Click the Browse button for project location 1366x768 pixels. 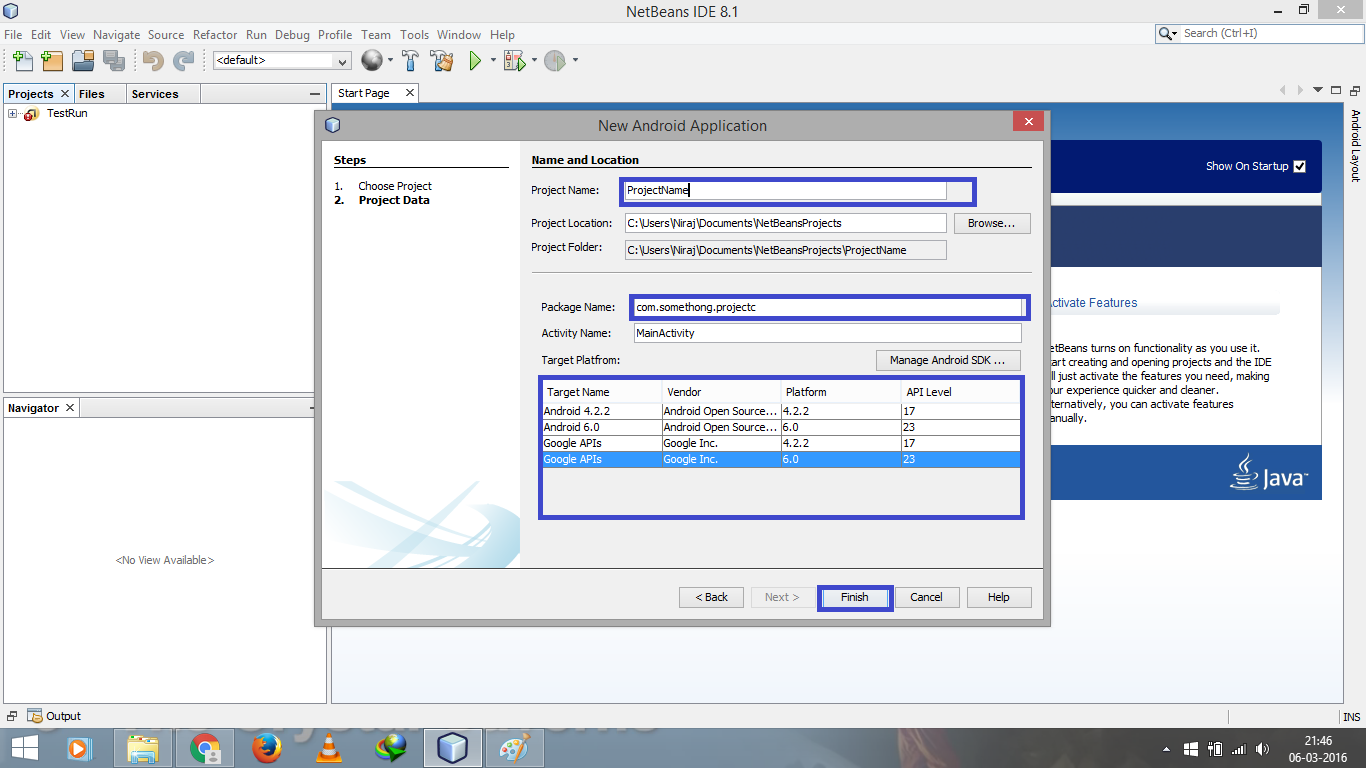(x=992, y=223)
